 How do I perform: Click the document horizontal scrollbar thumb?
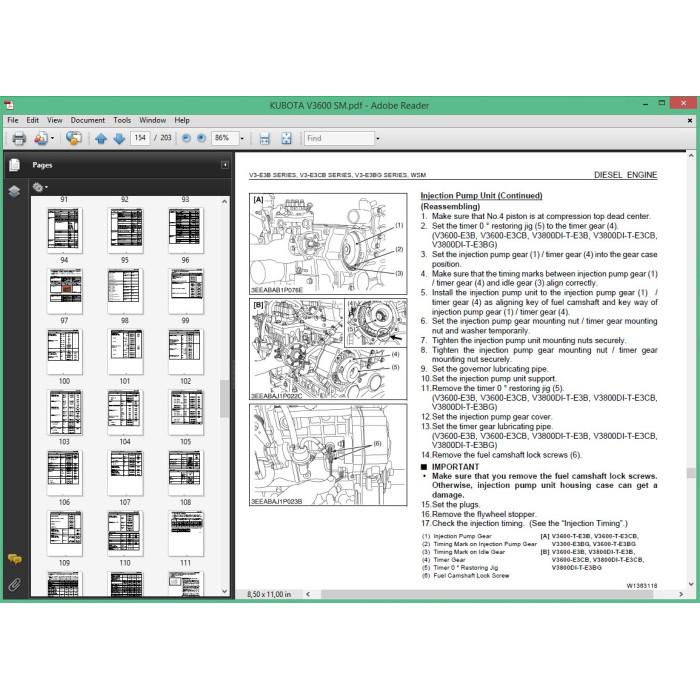coord(487,594)
